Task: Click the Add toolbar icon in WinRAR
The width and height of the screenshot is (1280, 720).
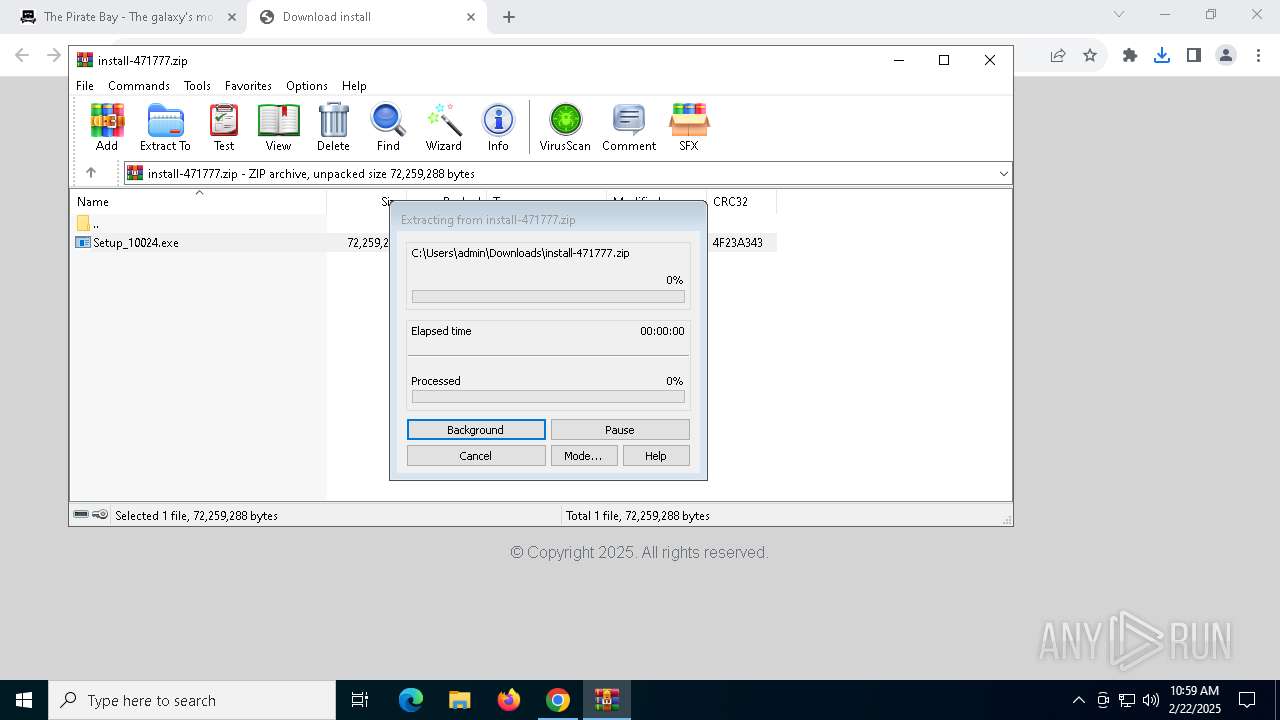Action: 107,127
